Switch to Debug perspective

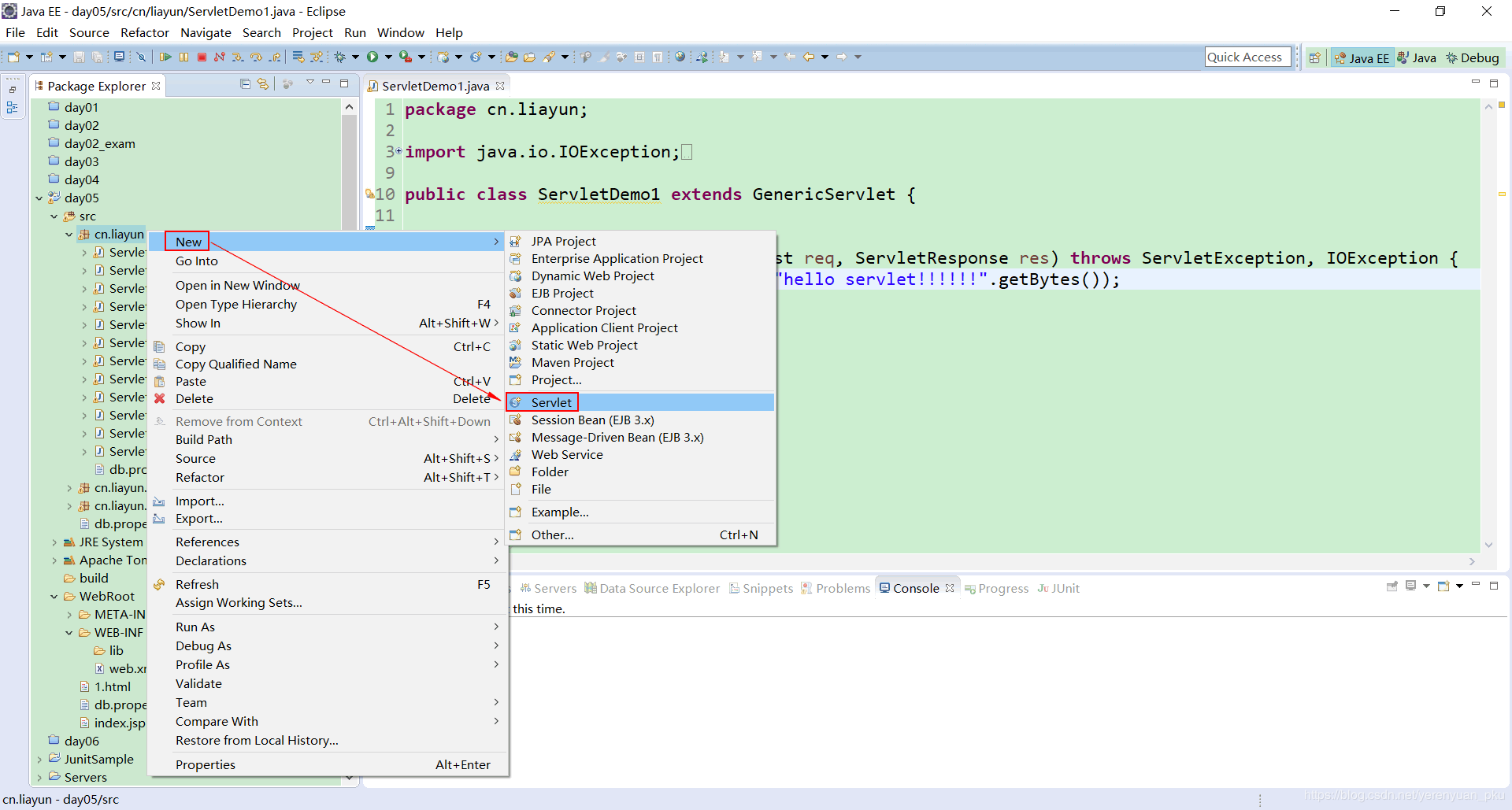click(1473, 57)
